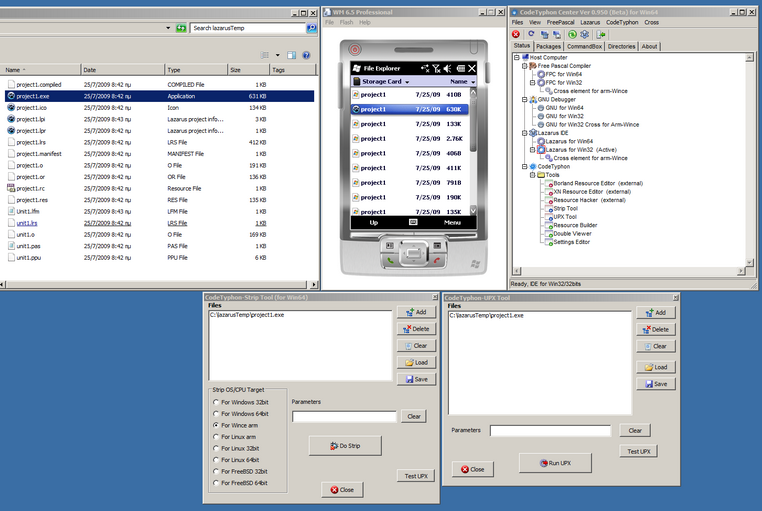Viewport: 762px width, 511px height.
Task: Click the Do Strip button
Action: pyautogui.click(x=345, y=445)
